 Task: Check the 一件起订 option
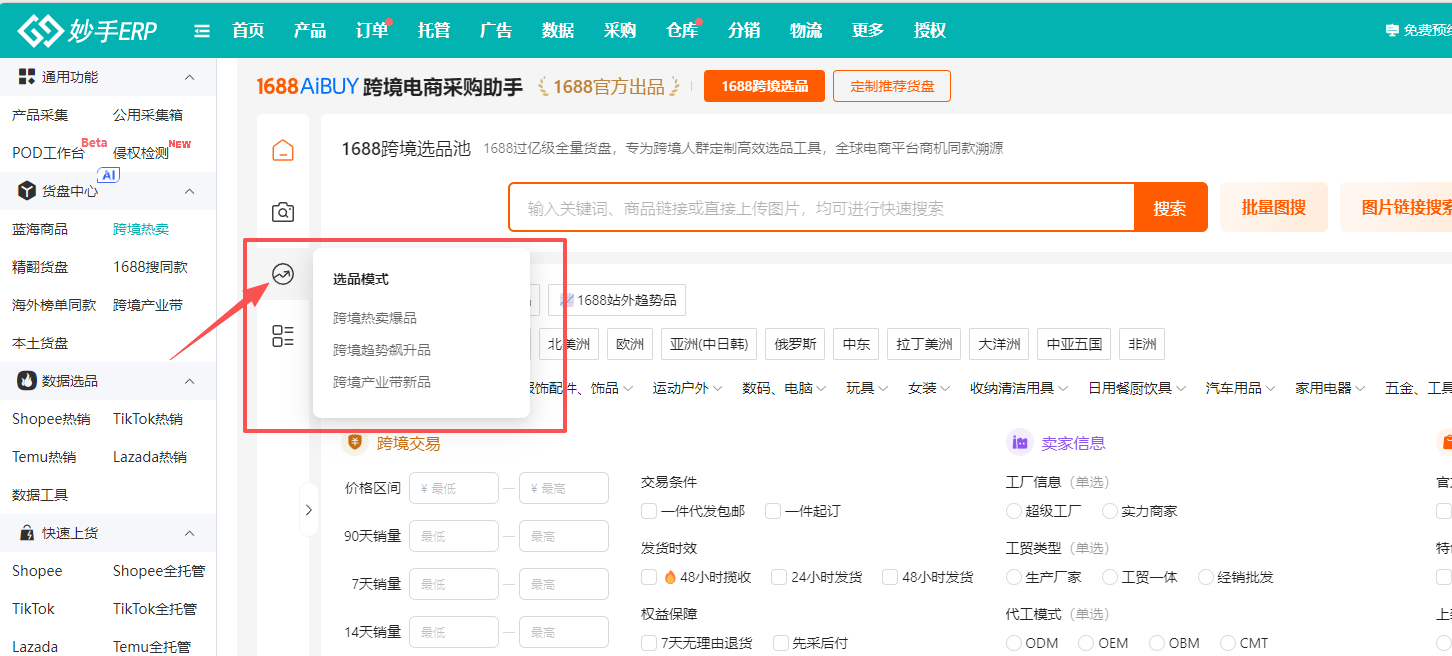(773, 511)
